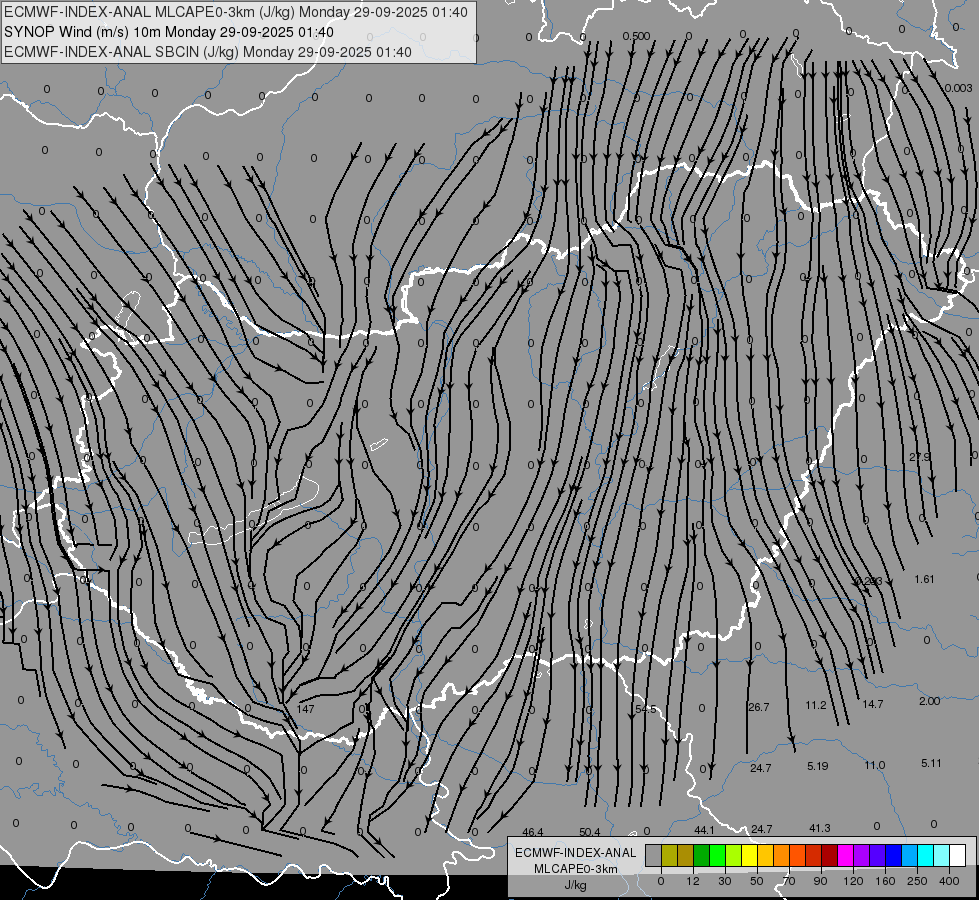979x900 pixels.
Task: Click the map value 14.7
Action: 872,704
